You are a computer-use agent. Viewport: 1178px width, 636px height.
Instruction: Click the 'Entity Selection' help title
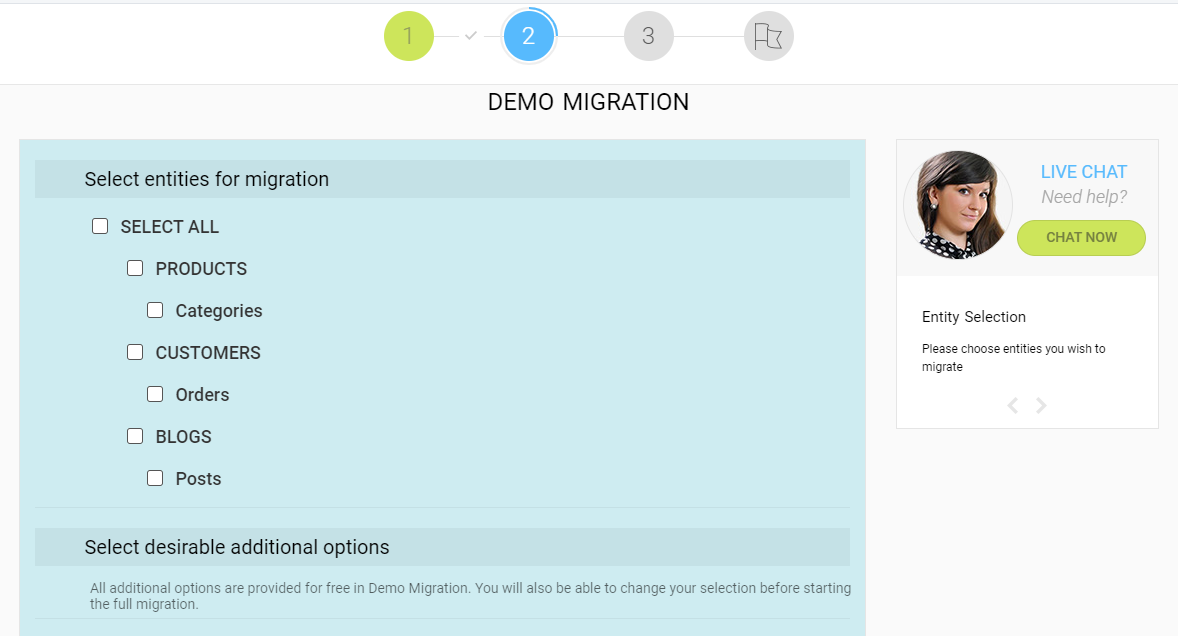click(x=974, y=317)
